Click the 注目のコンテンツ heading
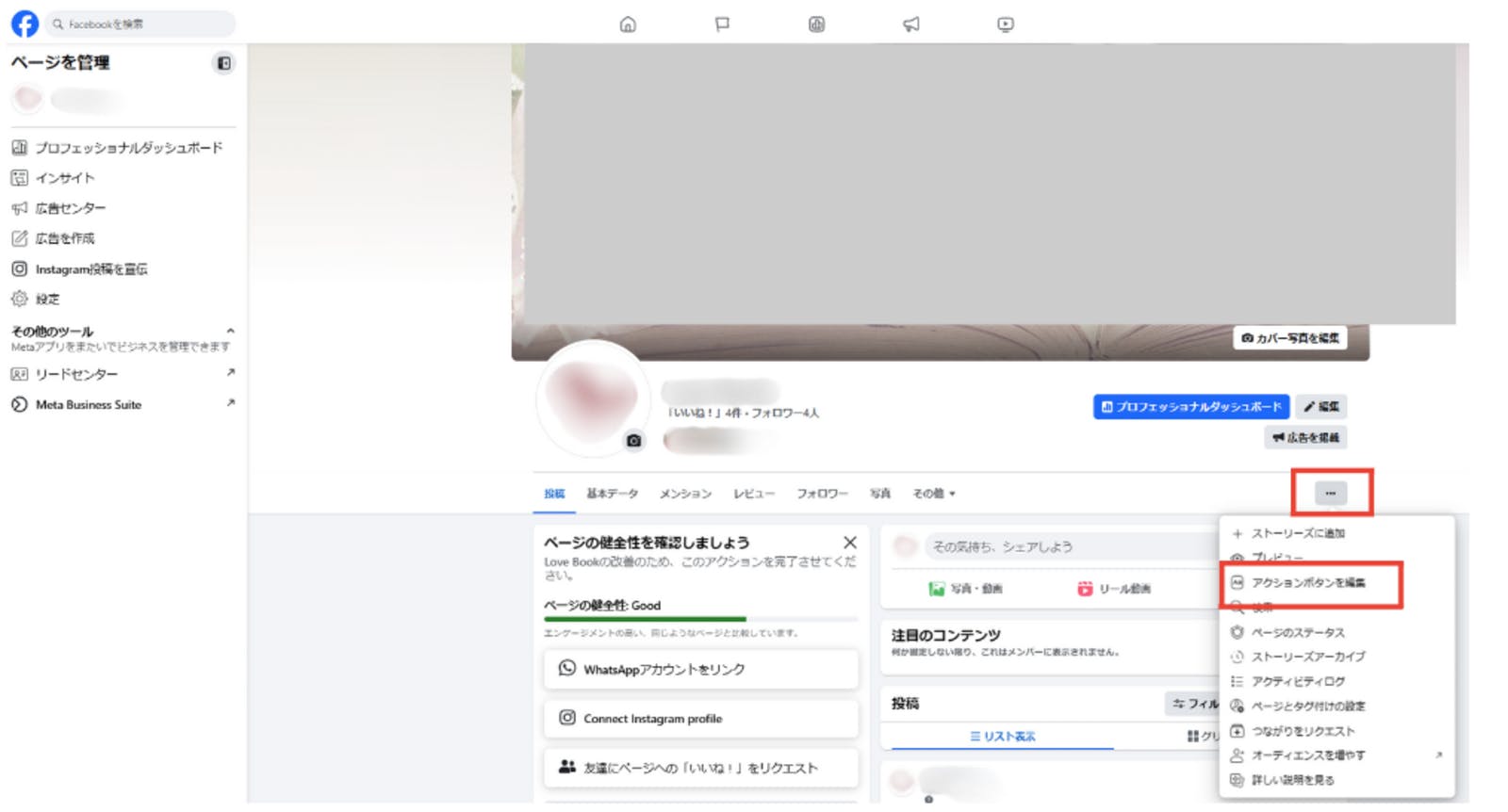 [945, 635]
